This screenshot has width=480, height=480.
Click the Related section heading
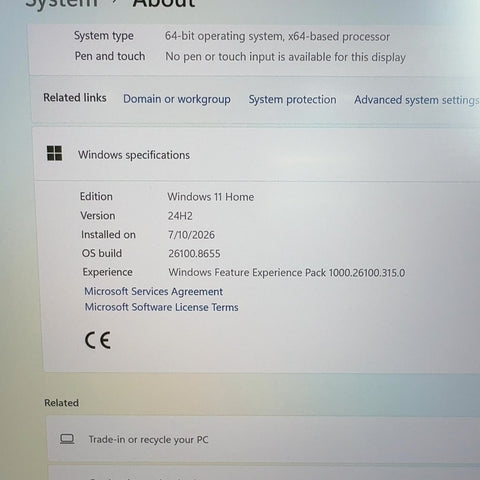[62, 403]
